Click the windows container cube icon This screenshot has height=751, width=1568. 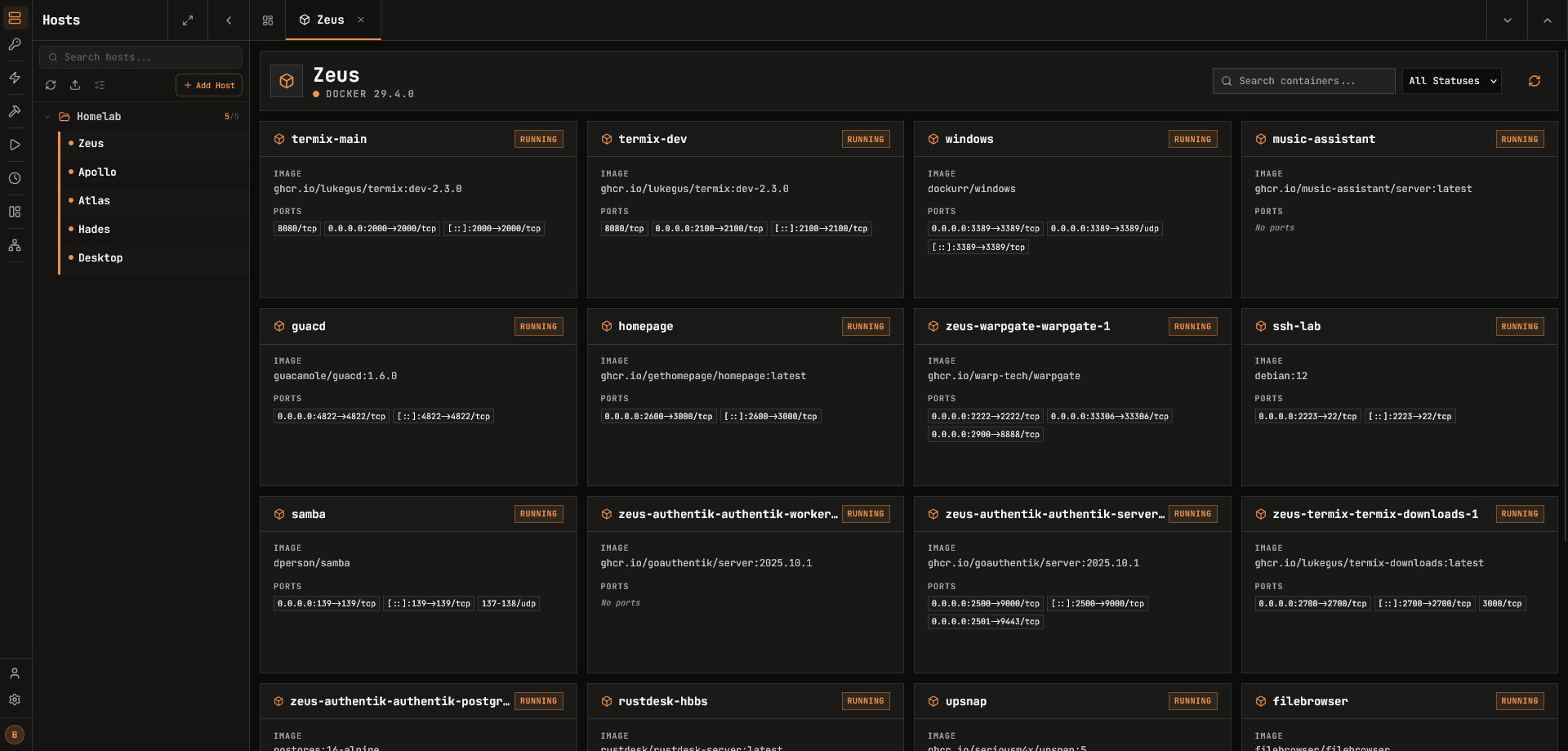[933, 139]
